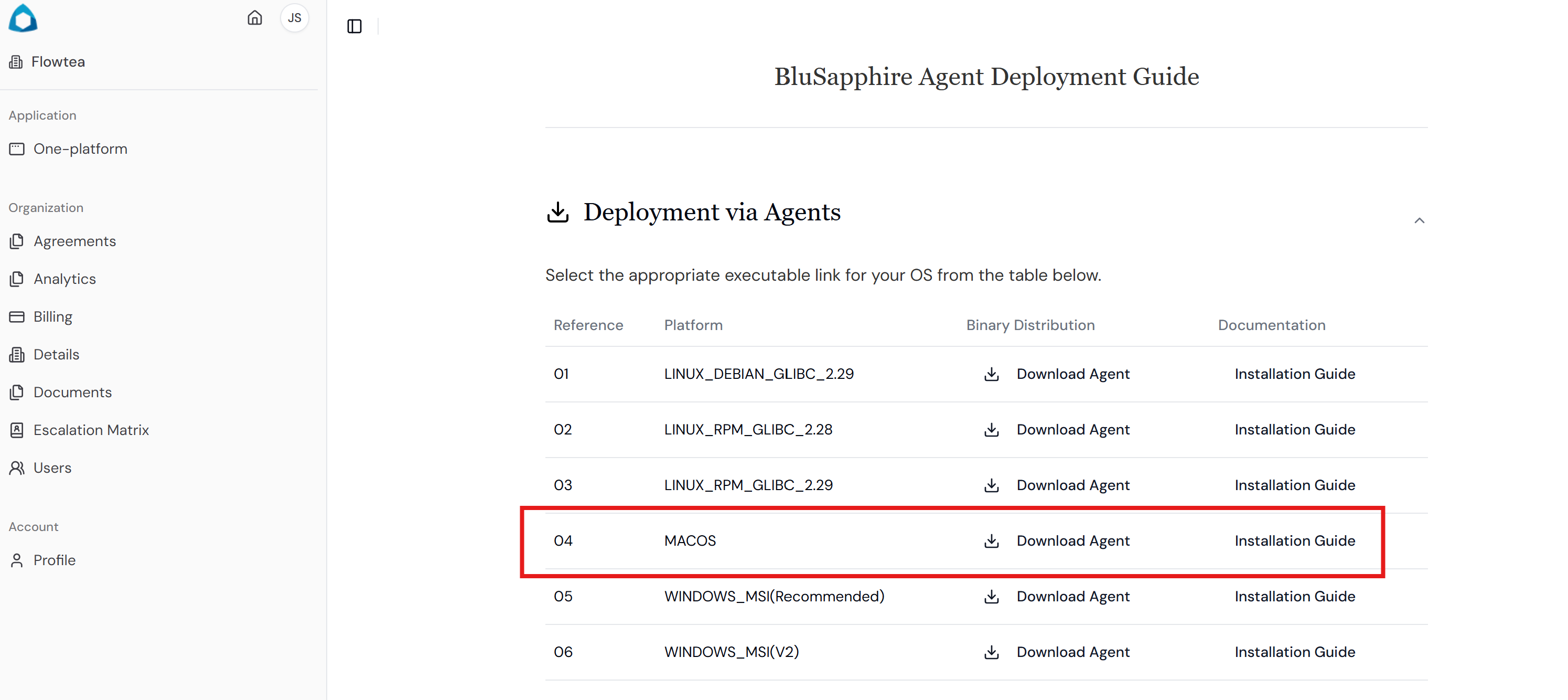Open the JS user avatar menu
This screenshot has width=1568, height=700.
click(294, 18)
